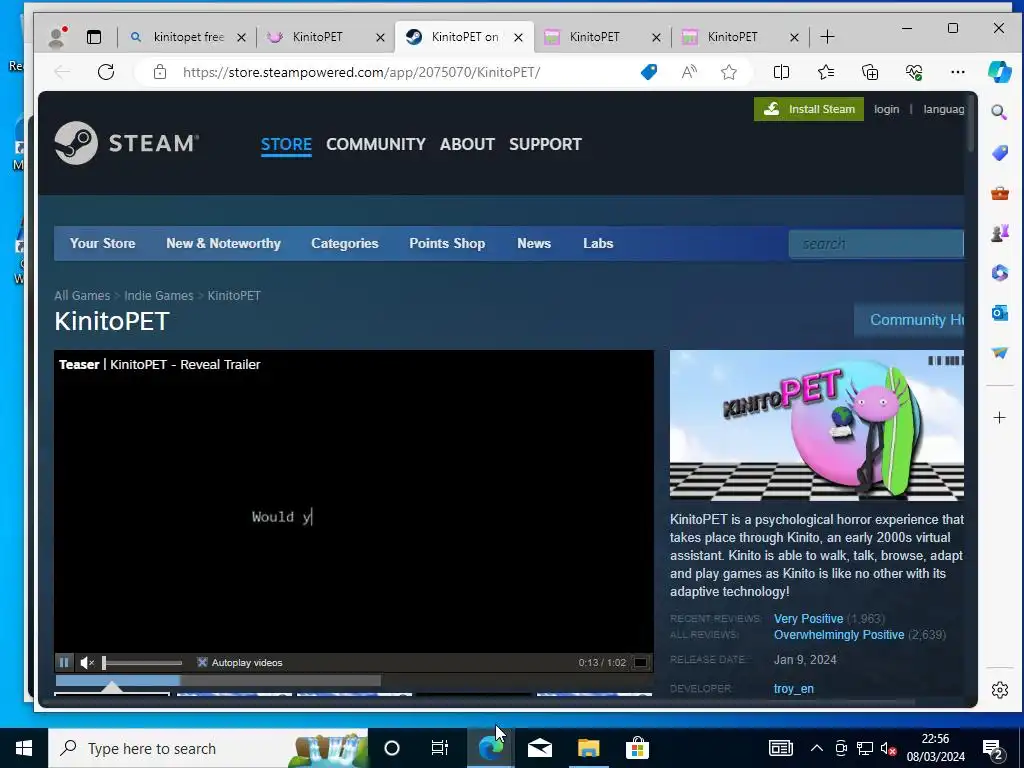Show hidden system tray icons
Screen dimensions: 1024x768
(x=816, y=748)
